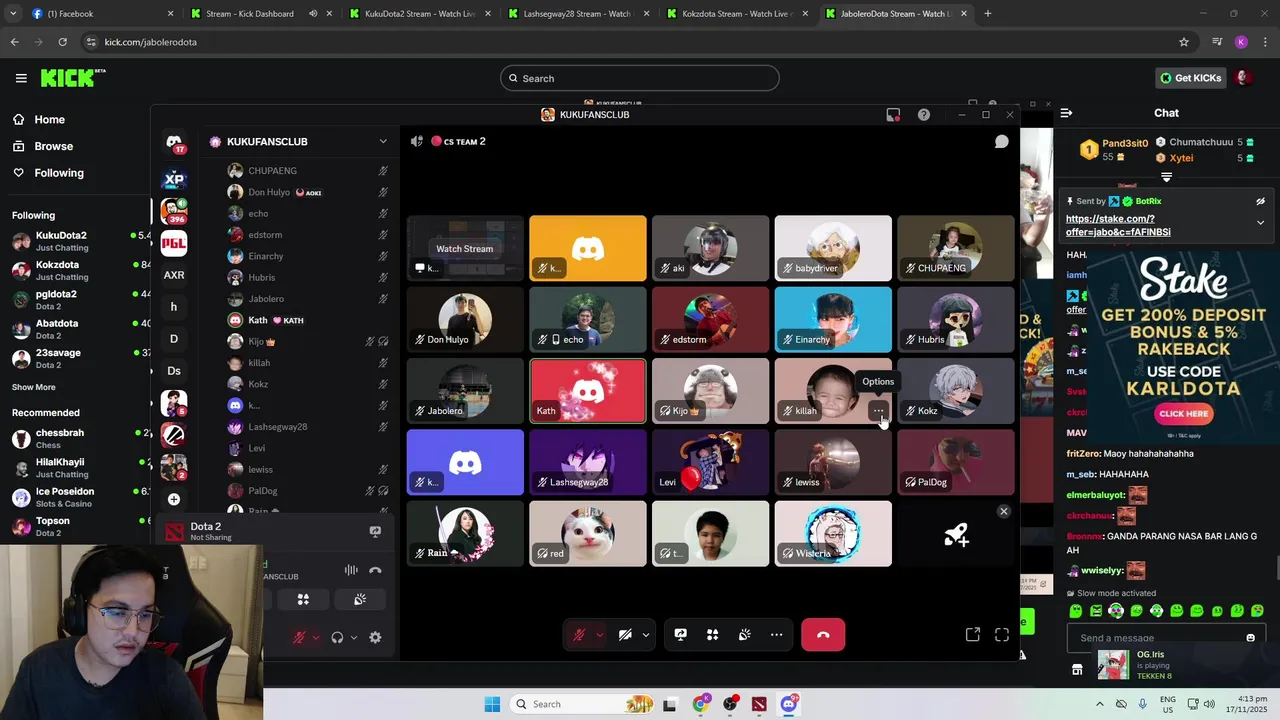Image resolution: width=1280 pixels, height=720 pixels.
Task: Open Discord user settings gear
Action: tap(375, 637)
